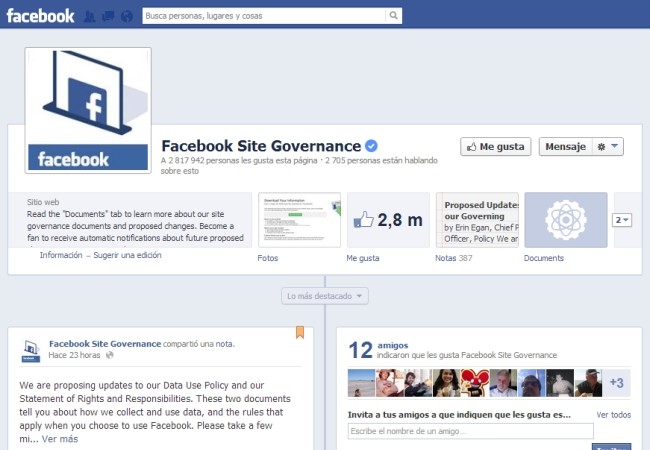Open Facebook Site Governance profile picture
Viewport: 650px width, 450px height.
tap(88, 110)
